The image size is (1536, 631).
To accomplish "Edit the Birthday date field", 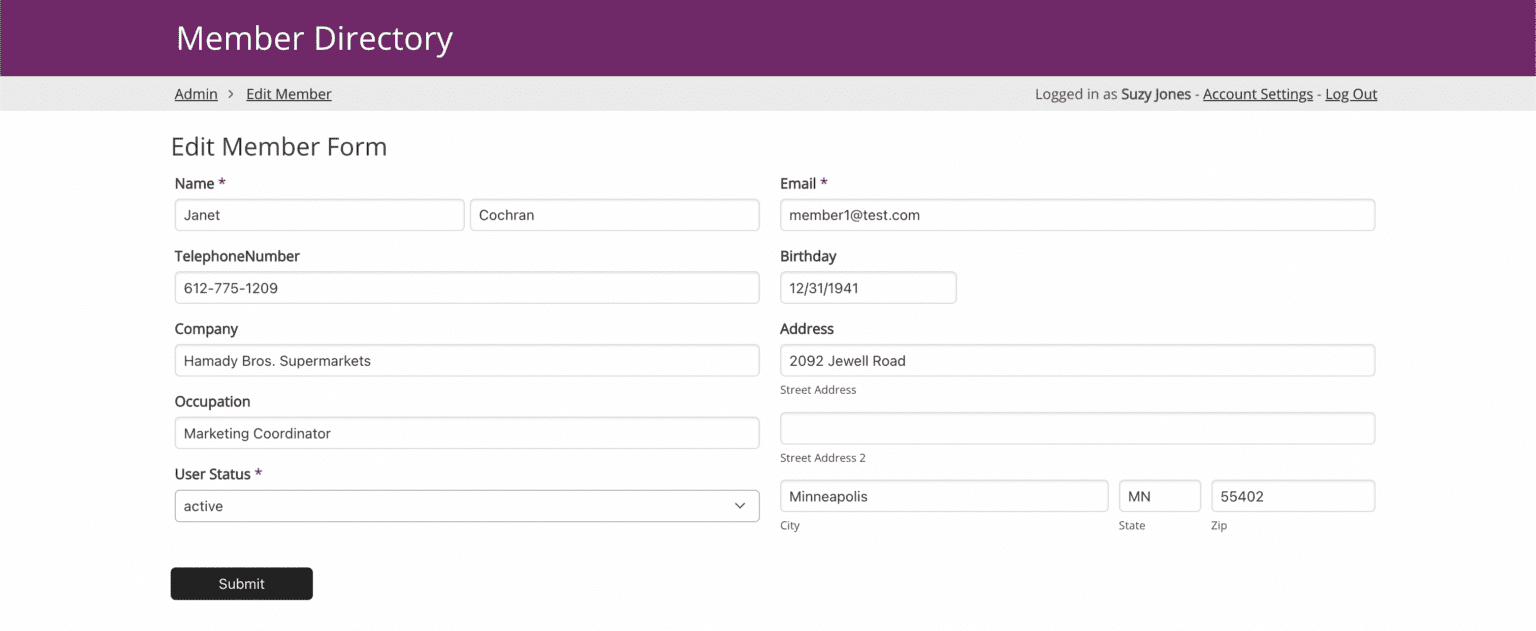I will point(867,288).
